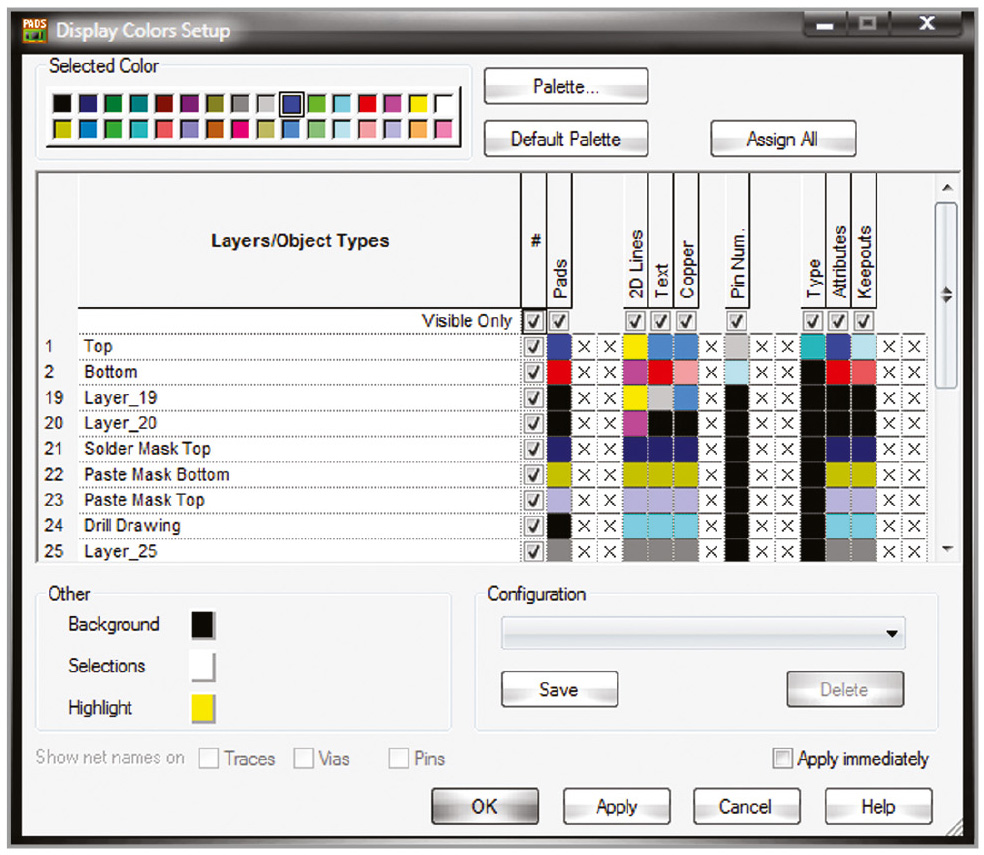The image size is (984, 855).
Task: Click the Top layer Pads color cell
Action: coord(560,347)
